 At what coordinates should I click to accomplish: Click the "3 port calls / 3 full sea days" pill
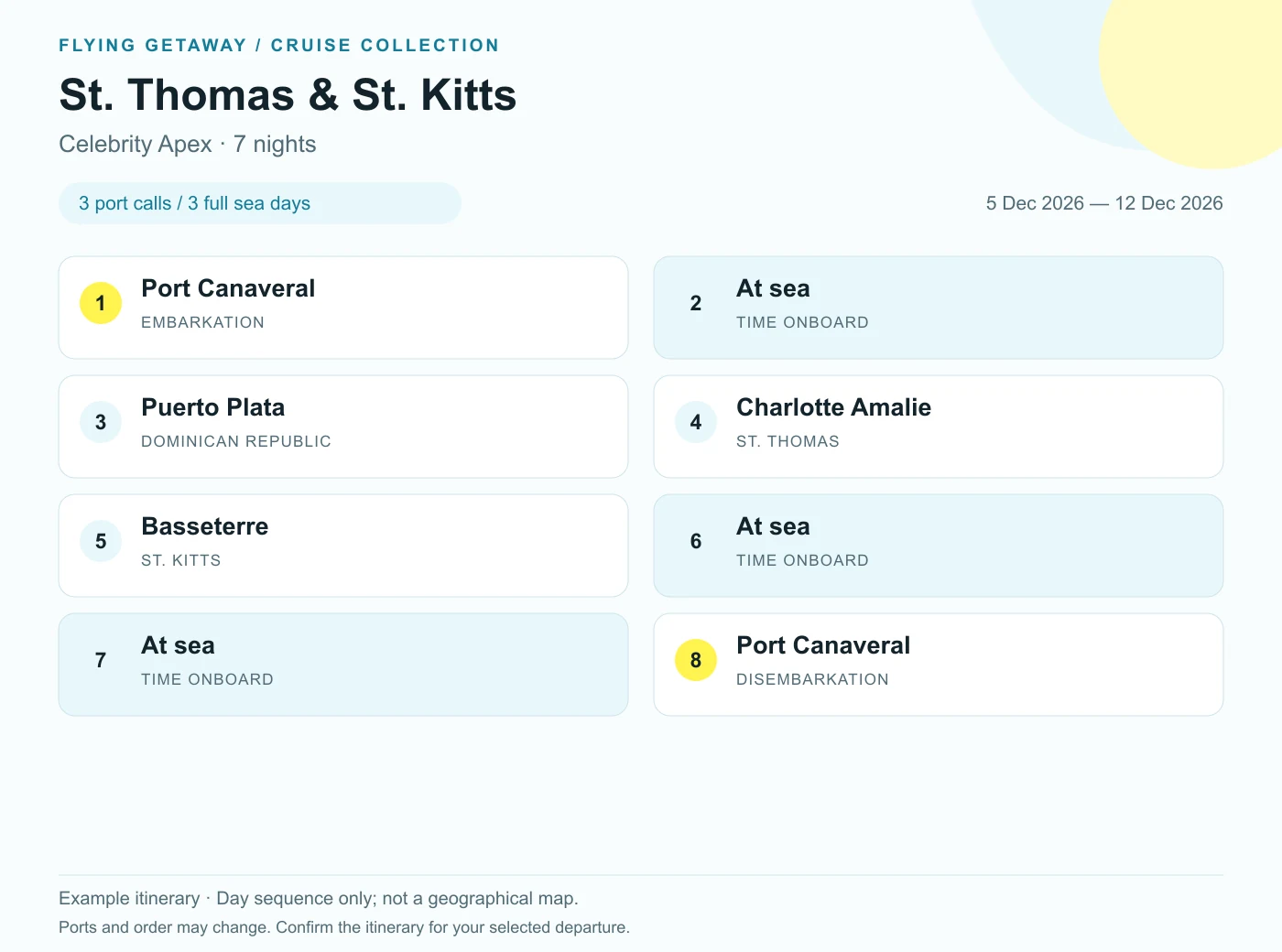click(260, 203)
